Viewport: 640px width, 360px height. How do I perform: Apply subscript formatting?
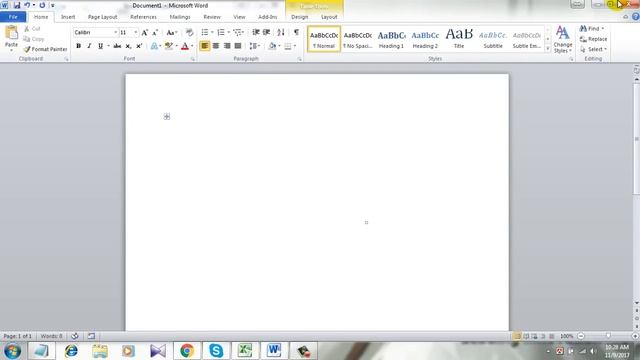pyautogui.click(x=128, y=46)
